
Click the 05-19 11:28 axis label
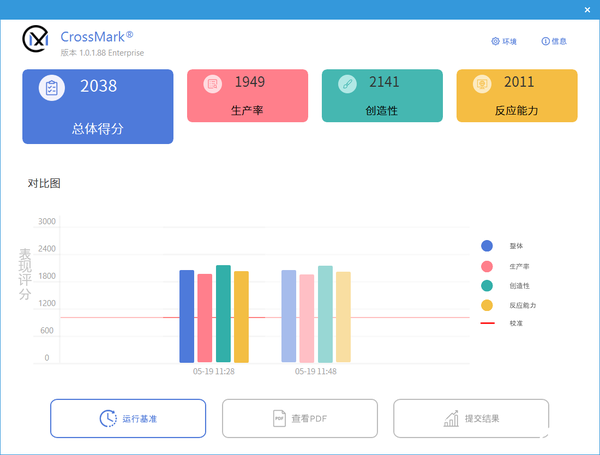coord(214,371)
